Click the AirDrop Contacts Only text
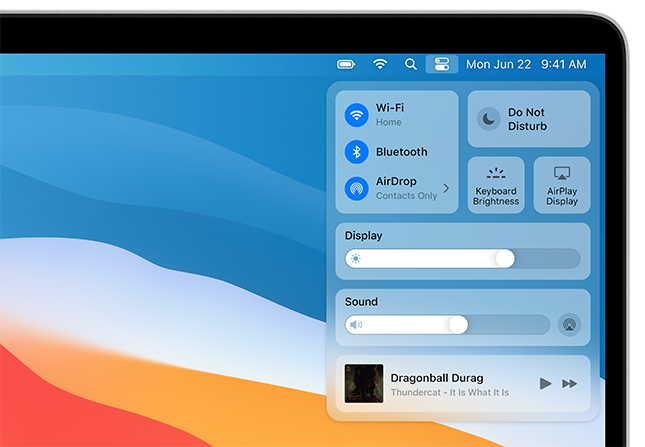This screenshot has width=645, height=447. [x=406, y=196]
